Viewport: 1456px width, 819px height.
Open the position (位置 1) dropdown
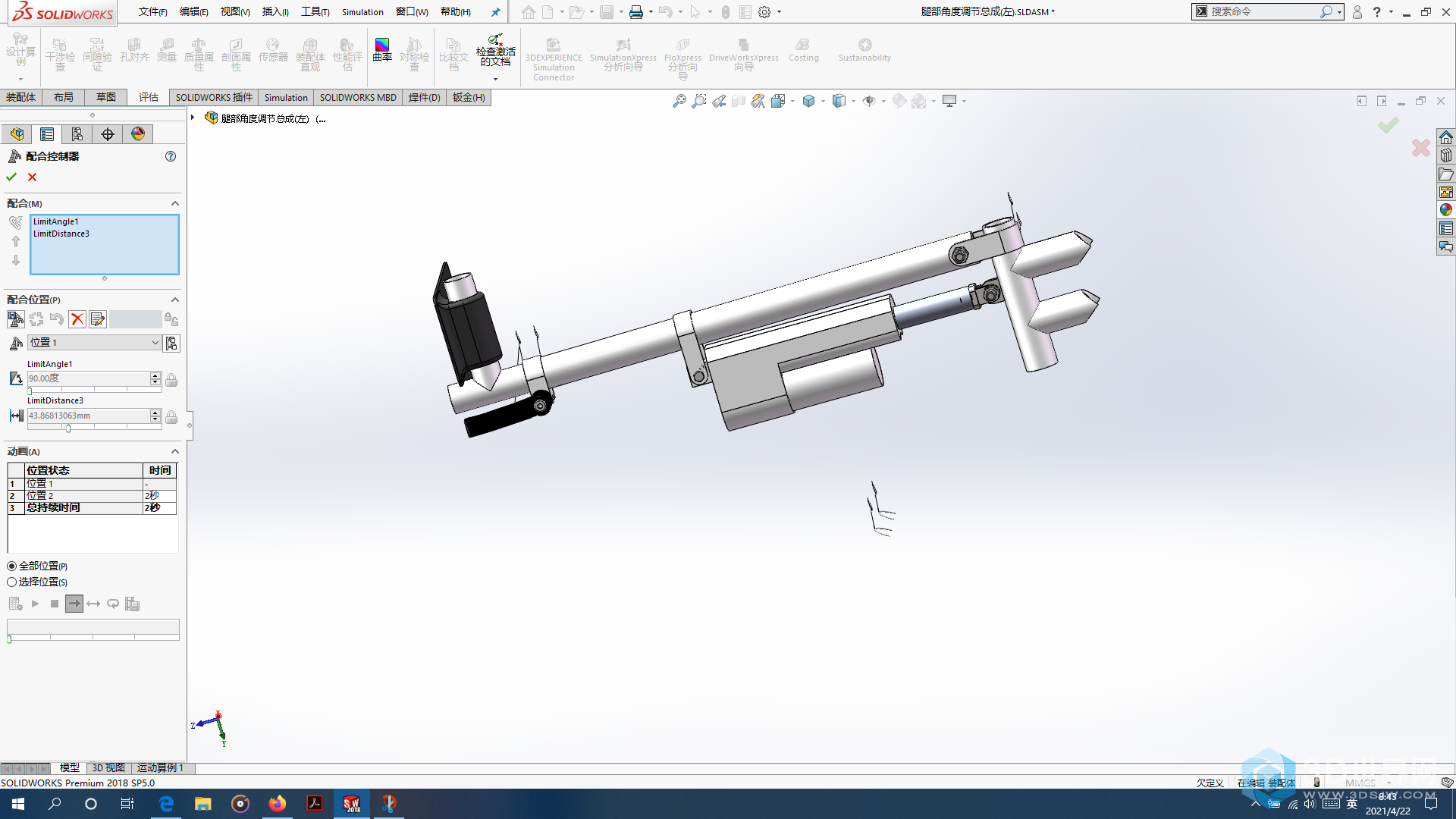click(x=155, y=343)
